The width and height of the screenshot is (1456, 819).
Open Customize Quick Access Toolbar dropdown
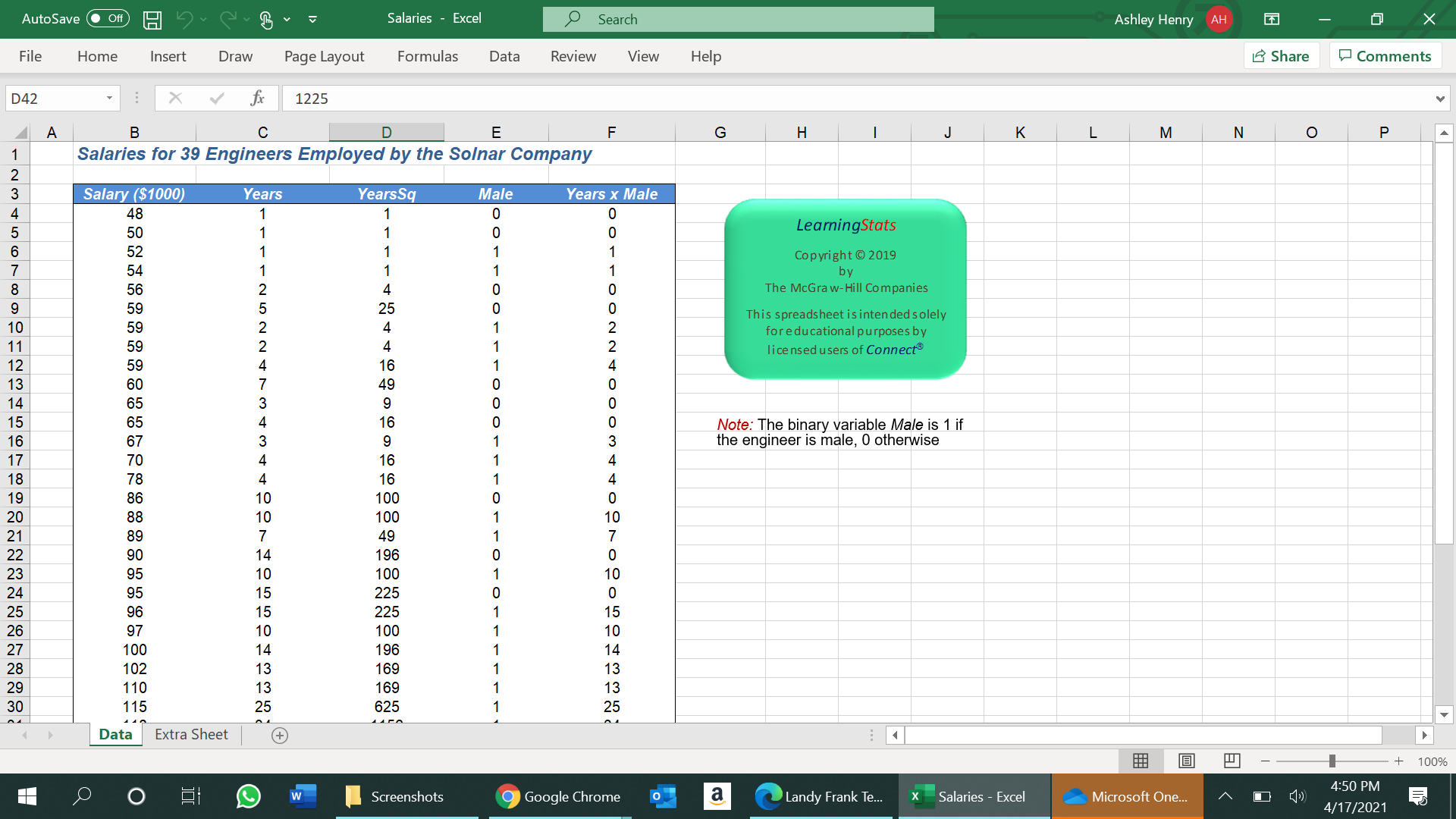coord(312,20)
